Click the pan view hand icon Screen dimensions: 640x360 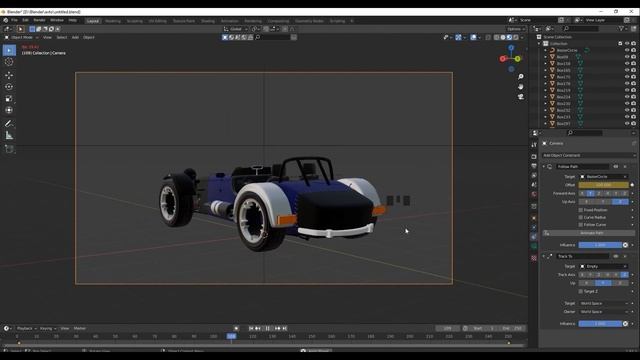click(x=521, y=87)
